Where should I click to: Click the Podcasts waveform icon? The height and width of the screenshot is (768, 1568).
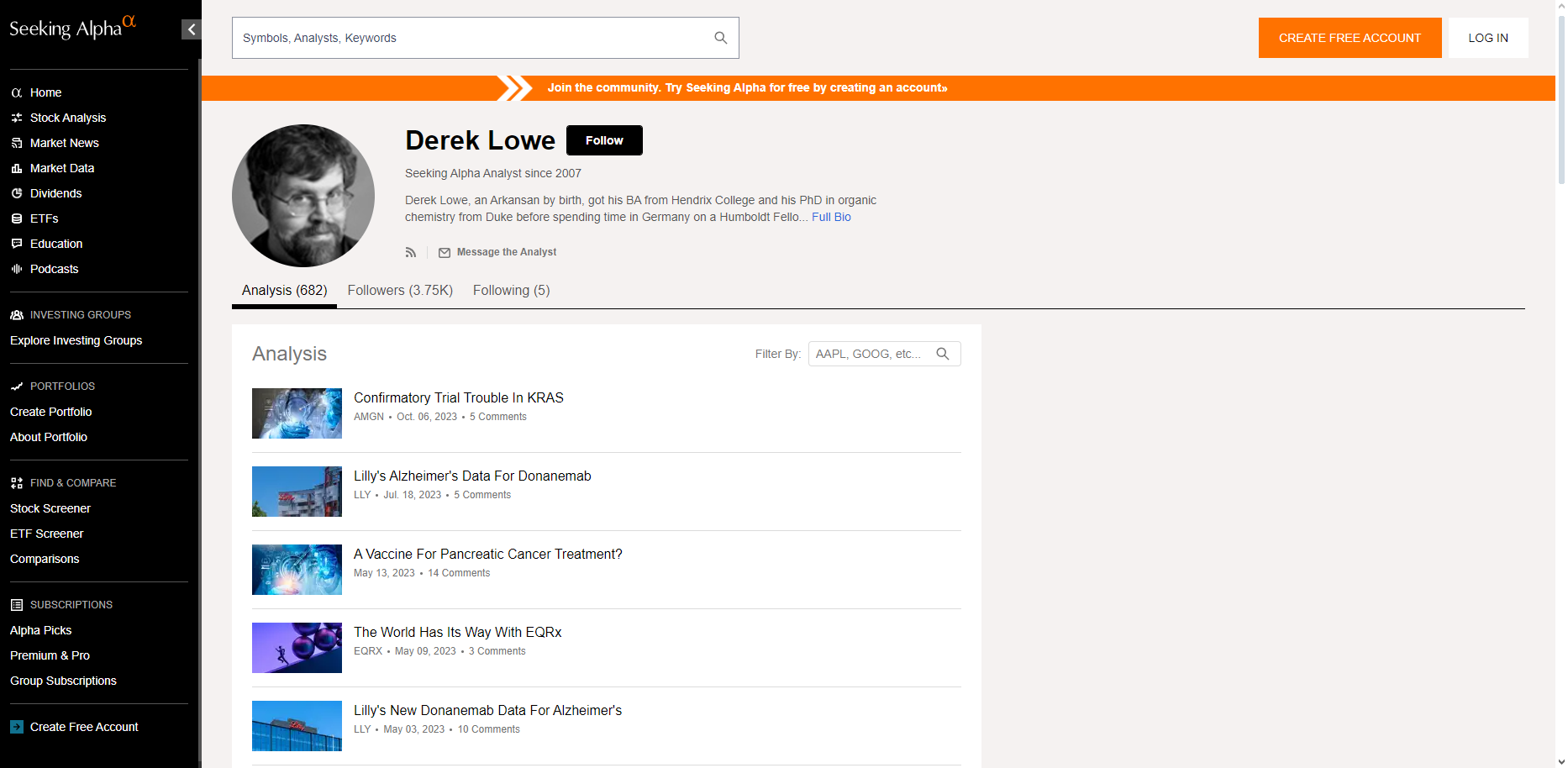17,269
